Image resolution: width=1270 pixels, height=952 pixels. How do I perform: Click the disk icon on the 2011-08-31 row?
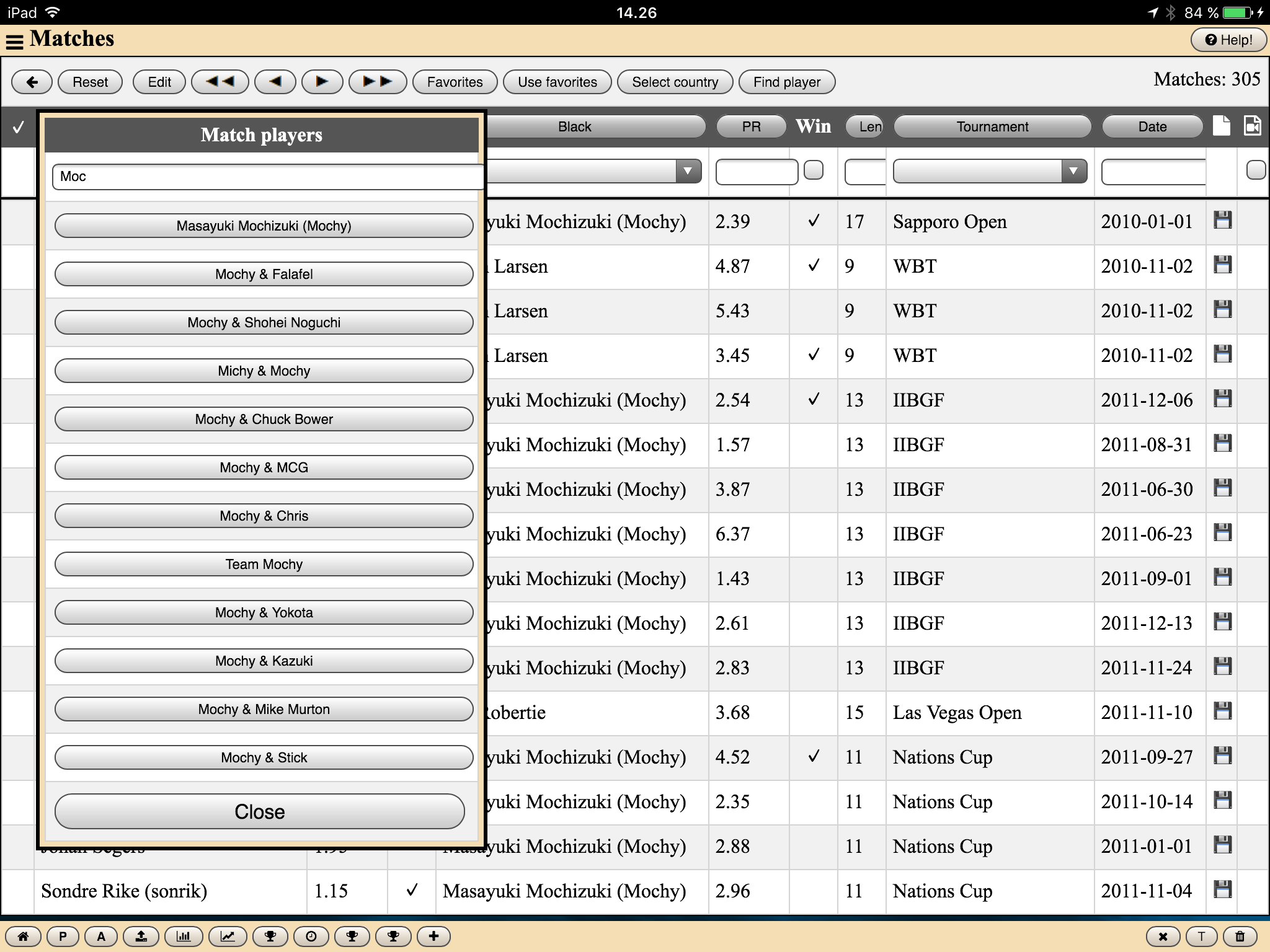coord(1222,443)
